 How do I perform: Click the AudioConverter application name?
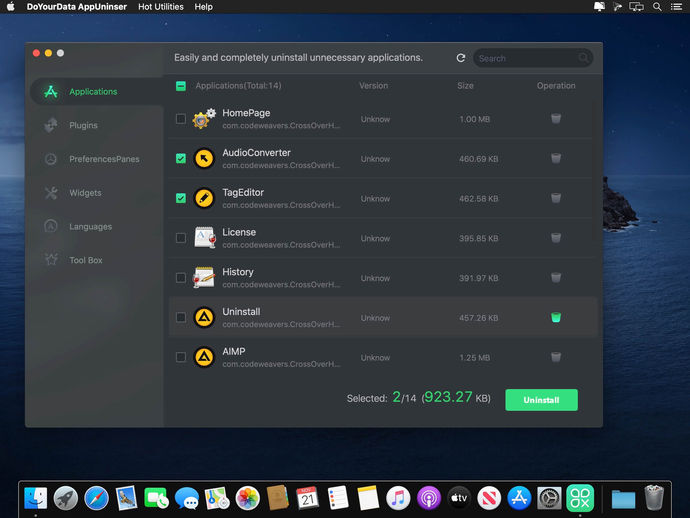coord(257,153)
